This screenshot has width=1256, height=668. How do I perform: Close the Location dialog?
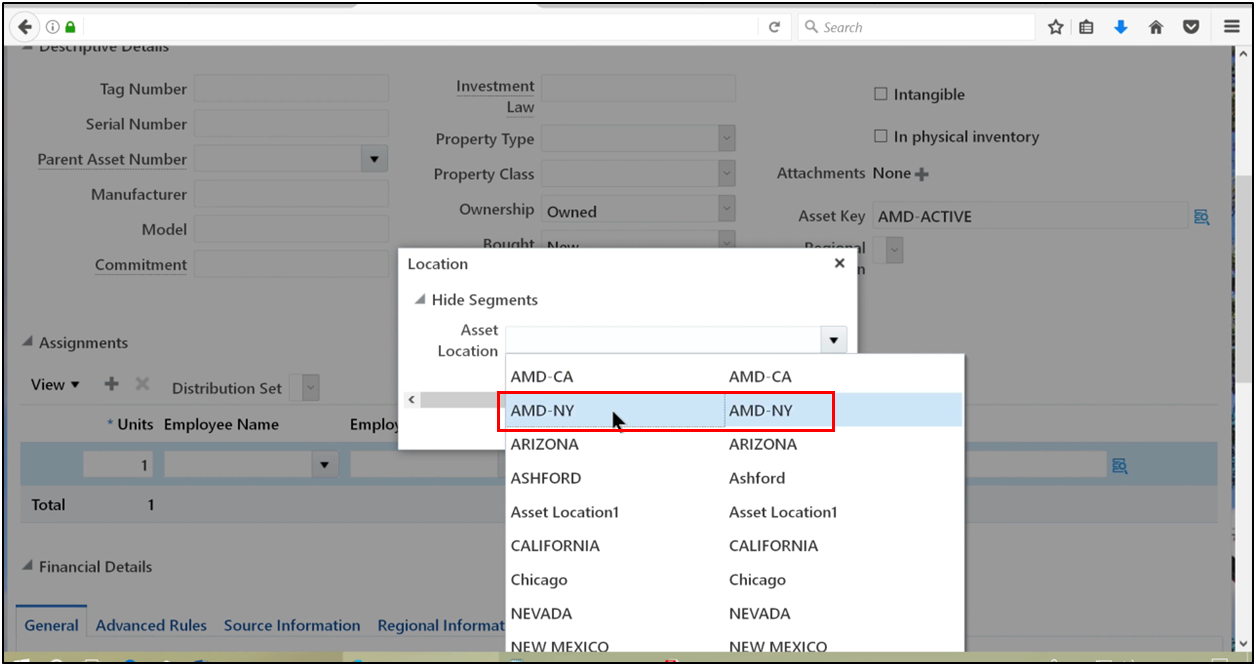pos(840,263)
